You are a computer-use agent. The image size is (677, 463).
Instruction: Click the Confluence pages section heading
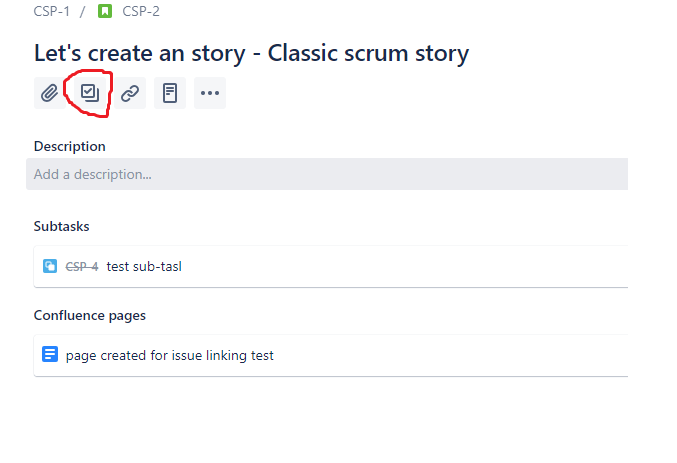point(90,315)
